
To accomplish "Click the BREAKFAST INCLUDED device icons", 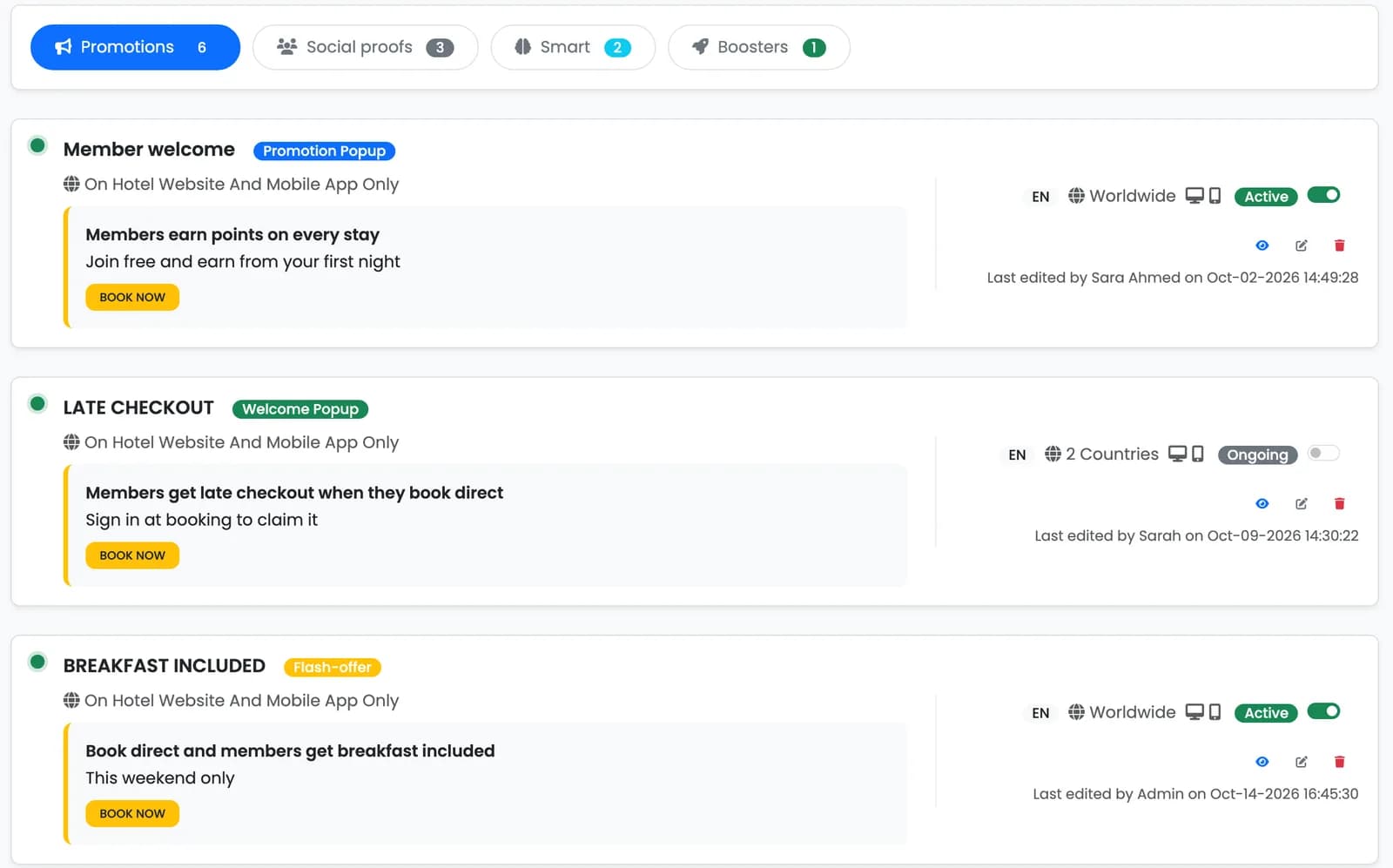I will coord(1203,712).
